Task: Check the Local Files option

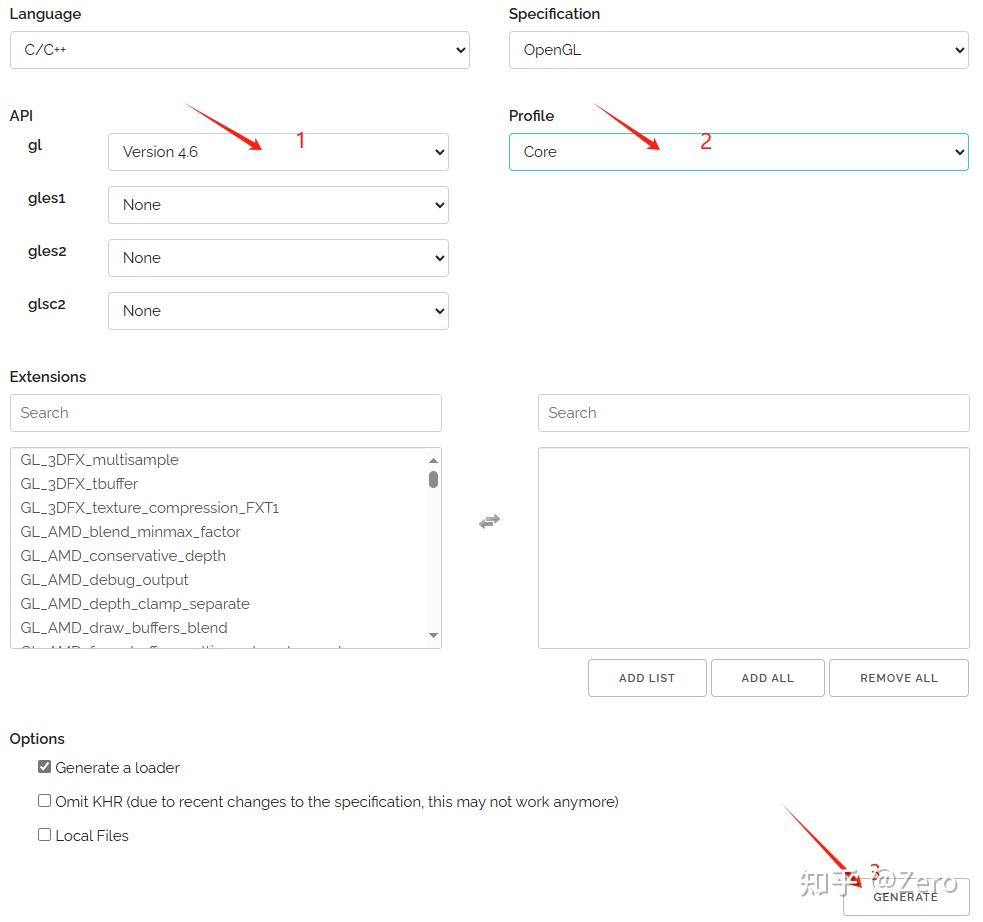Action: click(45, 835)
